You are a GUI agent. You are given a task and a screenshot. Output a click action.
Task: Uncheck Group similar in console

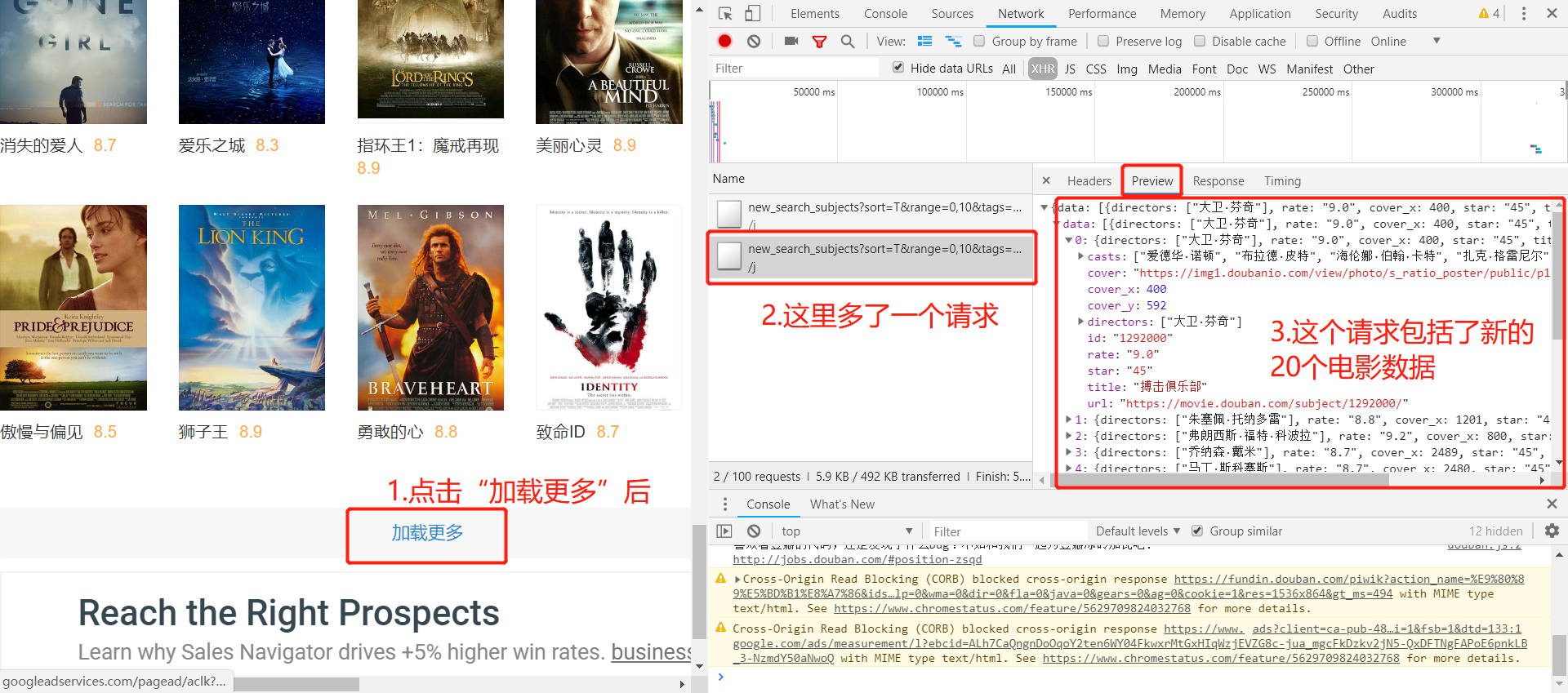pyautogui.click(x=1197, y=531)
